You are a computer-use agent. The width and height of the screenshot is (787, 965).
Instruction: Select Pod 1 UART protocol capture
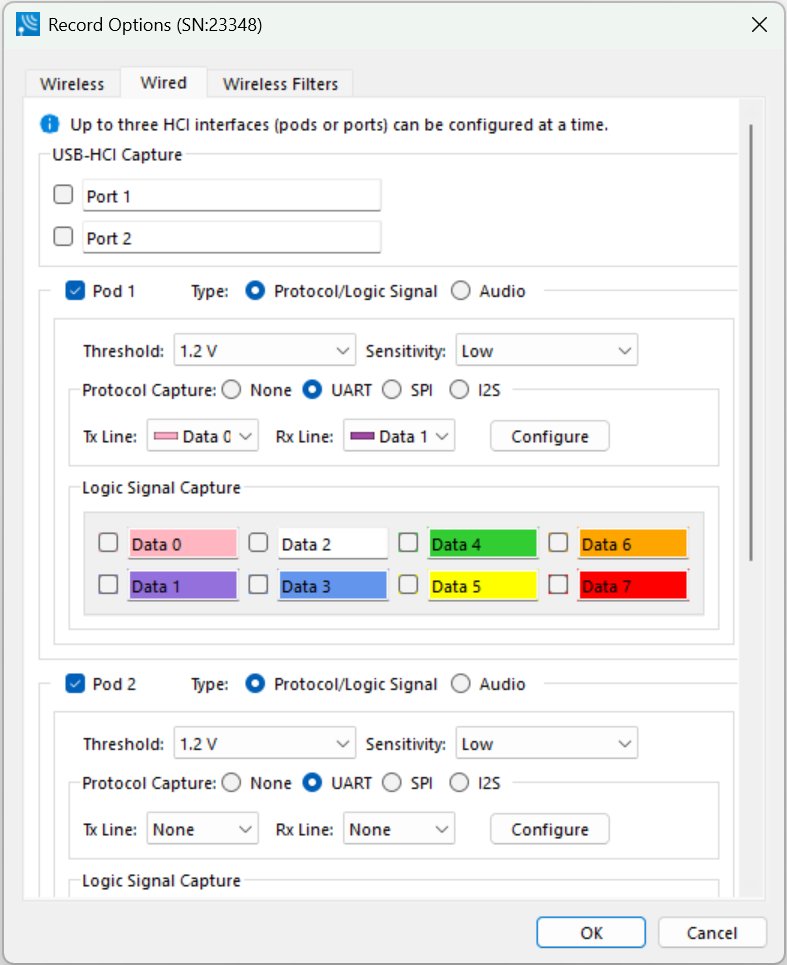(313, 390)
